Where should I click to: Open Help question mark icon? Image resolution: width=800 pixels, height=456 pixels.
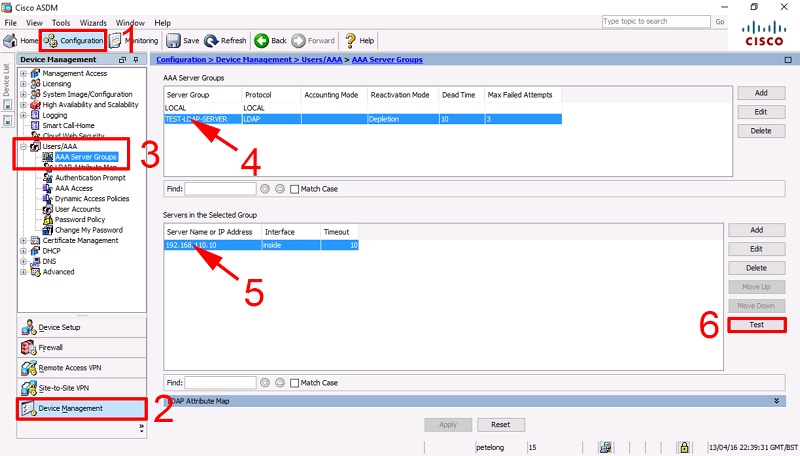(x=350, y=40)
